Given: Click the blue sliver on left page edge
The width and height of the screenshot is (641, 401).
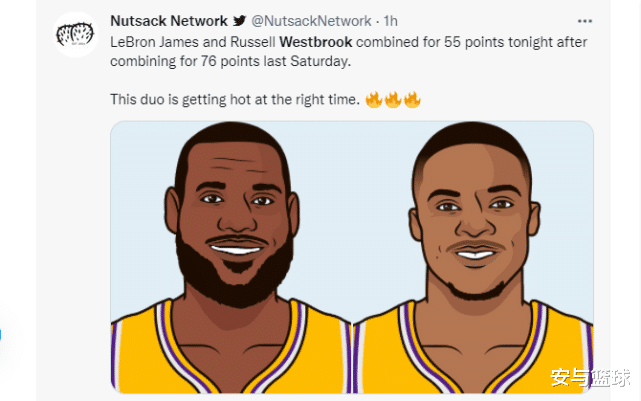Looking at the screenshot, I should pos(1,334).
